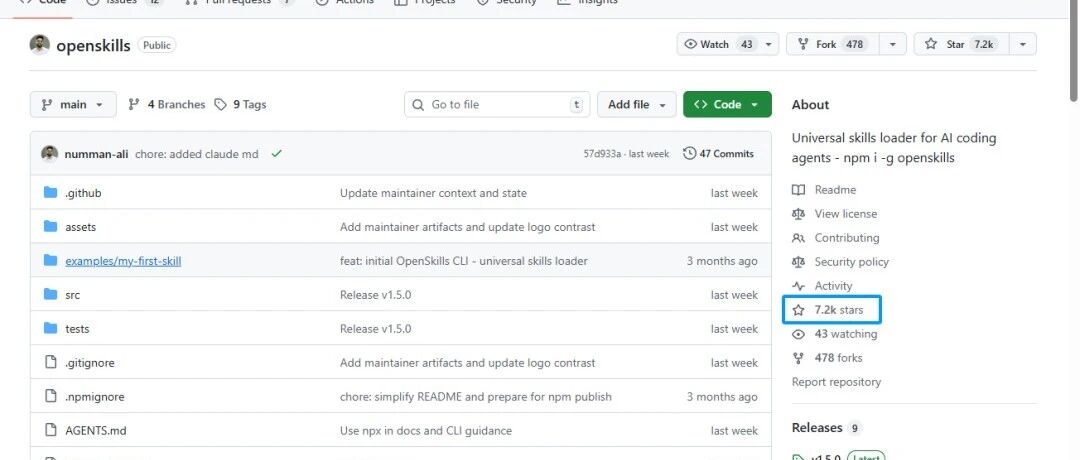Click the View license scale icon
This screenshot has height=460, width=1080.
pos(798,213)
